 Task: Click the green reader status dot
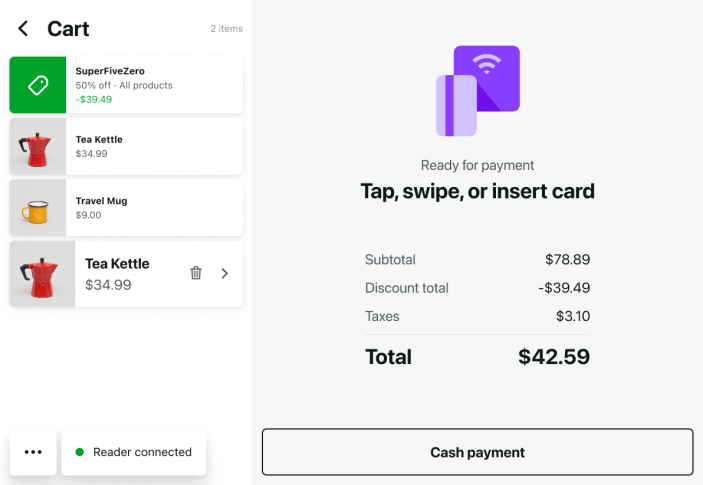(x=80, y=452)
